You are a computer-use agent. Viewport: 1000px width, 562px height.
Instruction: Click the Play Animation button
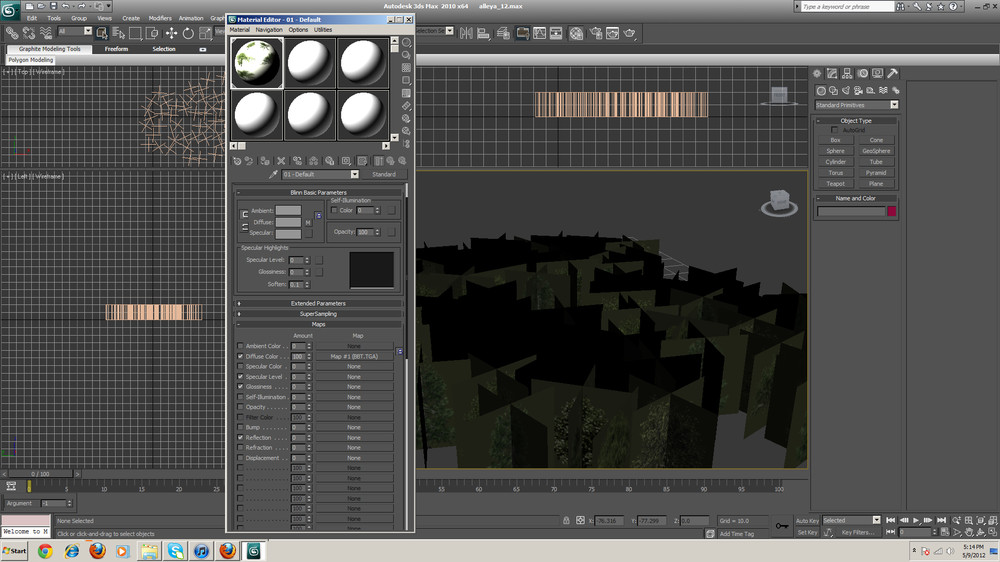(x=916, y=520)
